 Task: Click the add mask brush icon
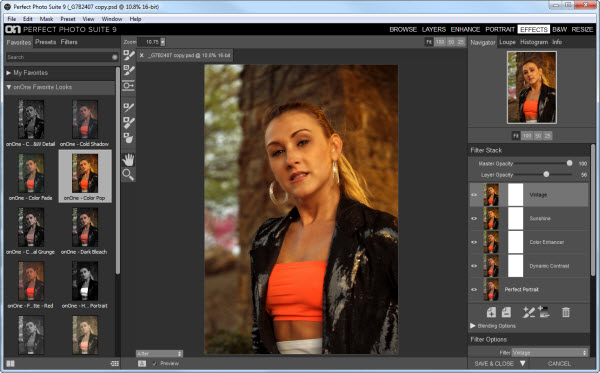click(x=528, y=312)
